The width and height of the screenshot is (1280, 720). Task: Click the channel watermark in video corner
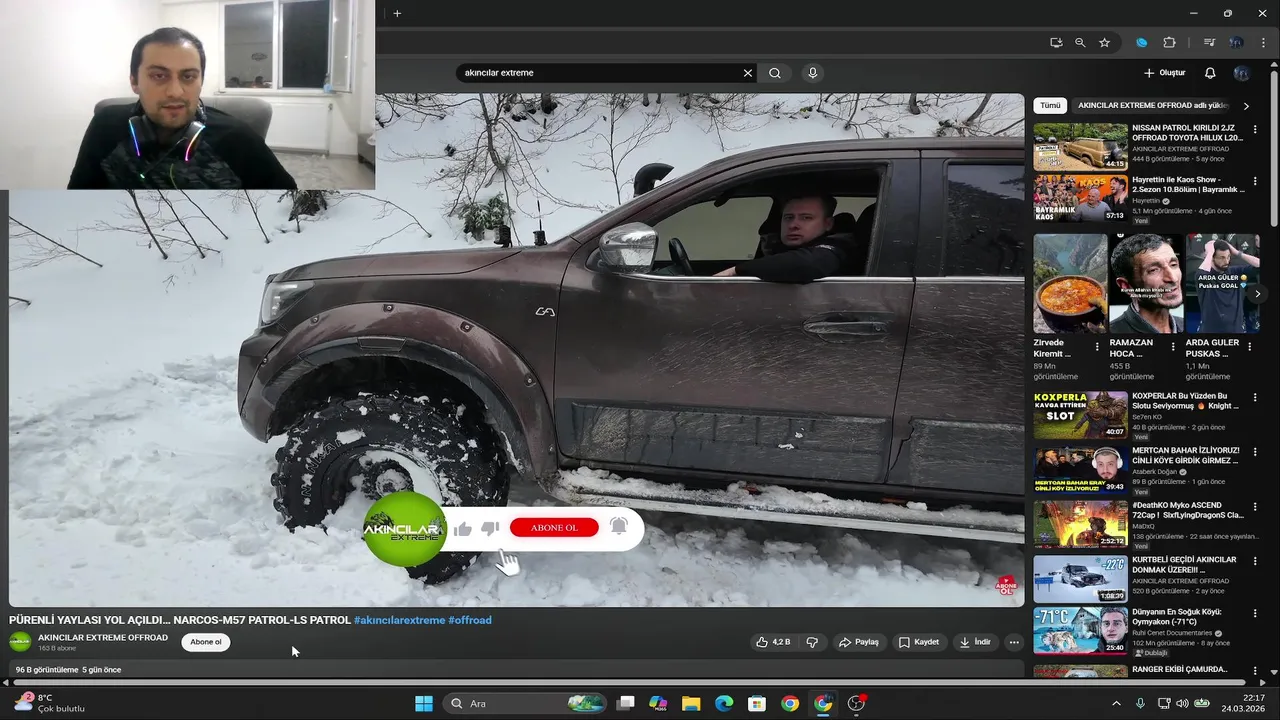(1006, 586)
